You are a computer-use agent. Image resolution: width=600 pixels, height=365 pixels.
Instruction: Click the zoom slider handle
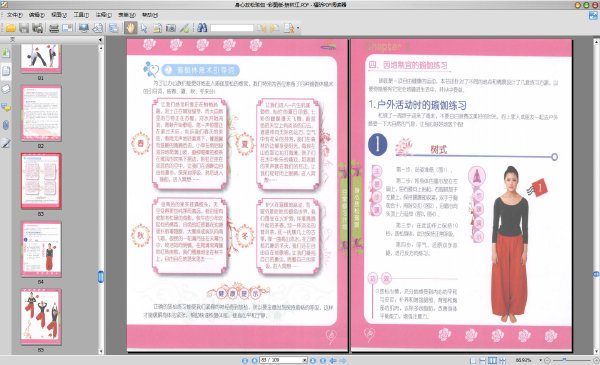564,360
